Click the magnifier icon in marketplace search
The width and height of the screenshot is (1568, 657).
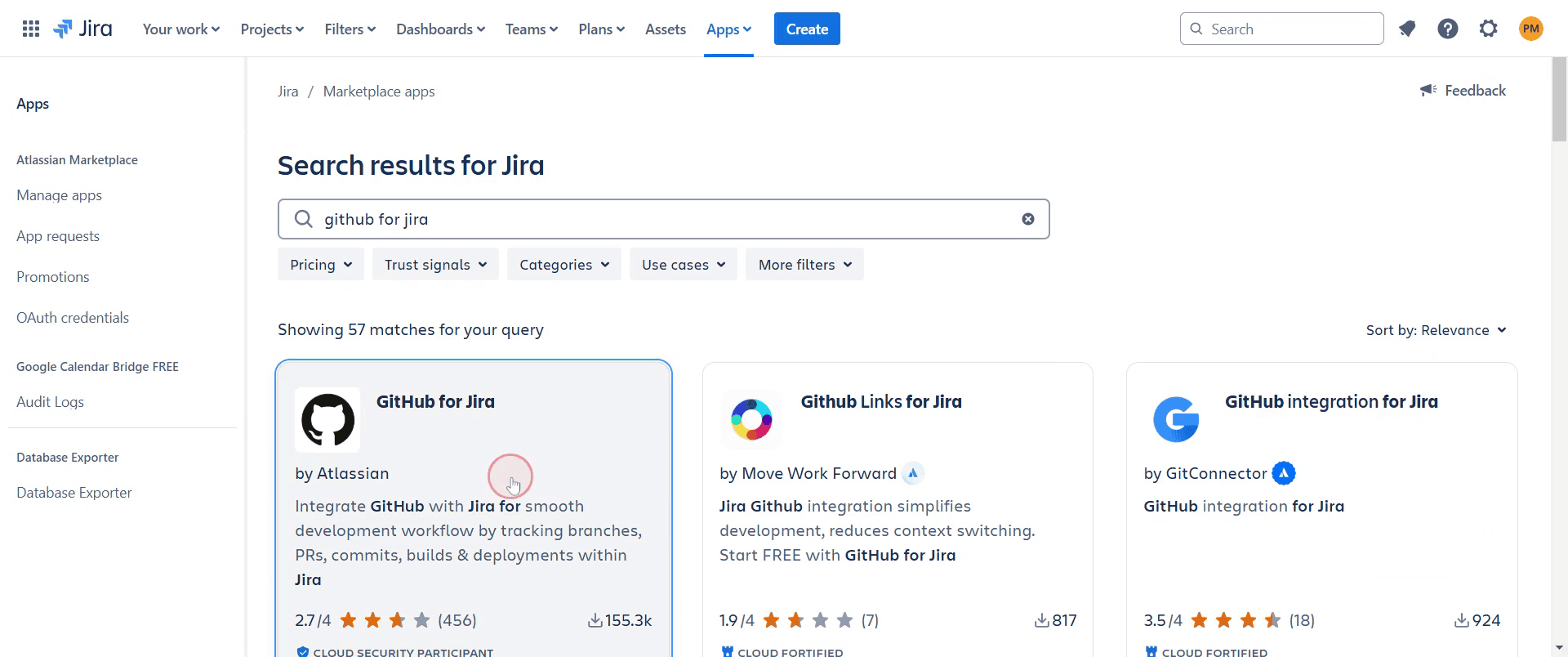click(303, 219)
